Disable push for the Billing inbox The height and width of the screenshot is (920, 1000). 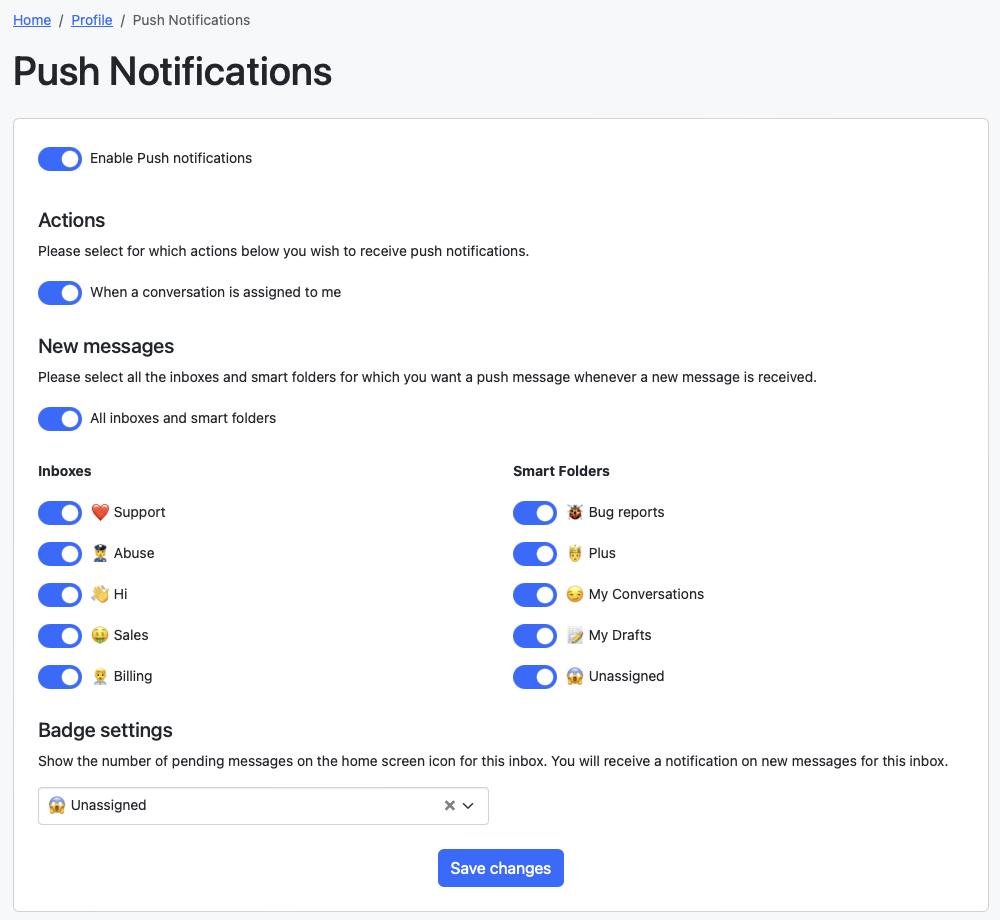point(60,677)
